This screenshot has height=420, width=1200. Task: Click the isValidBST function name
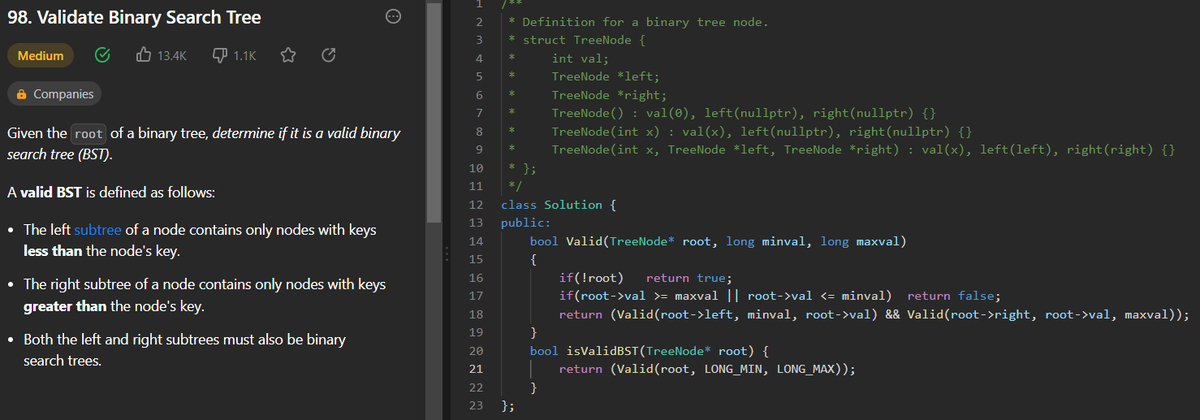602,351
